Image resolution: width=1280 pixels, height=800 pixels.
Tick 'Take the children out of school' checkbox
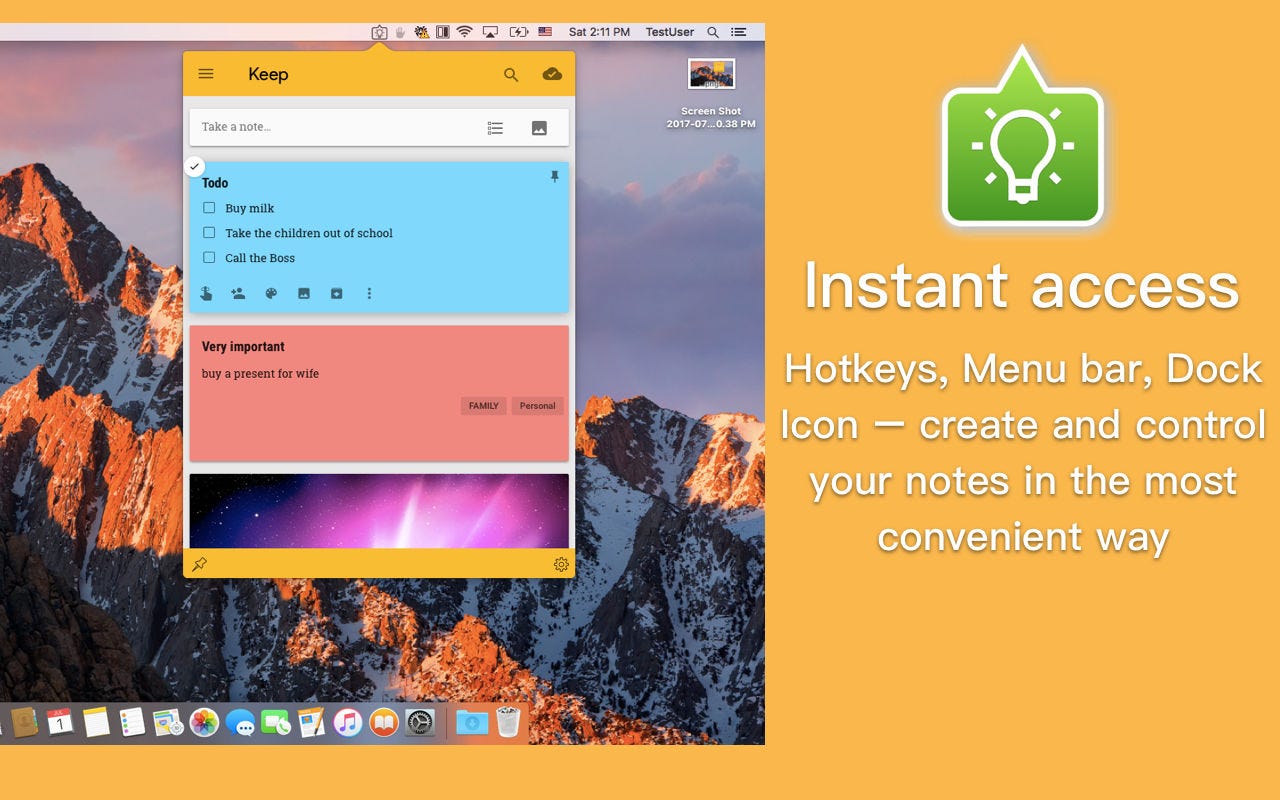tap(209, 233)
